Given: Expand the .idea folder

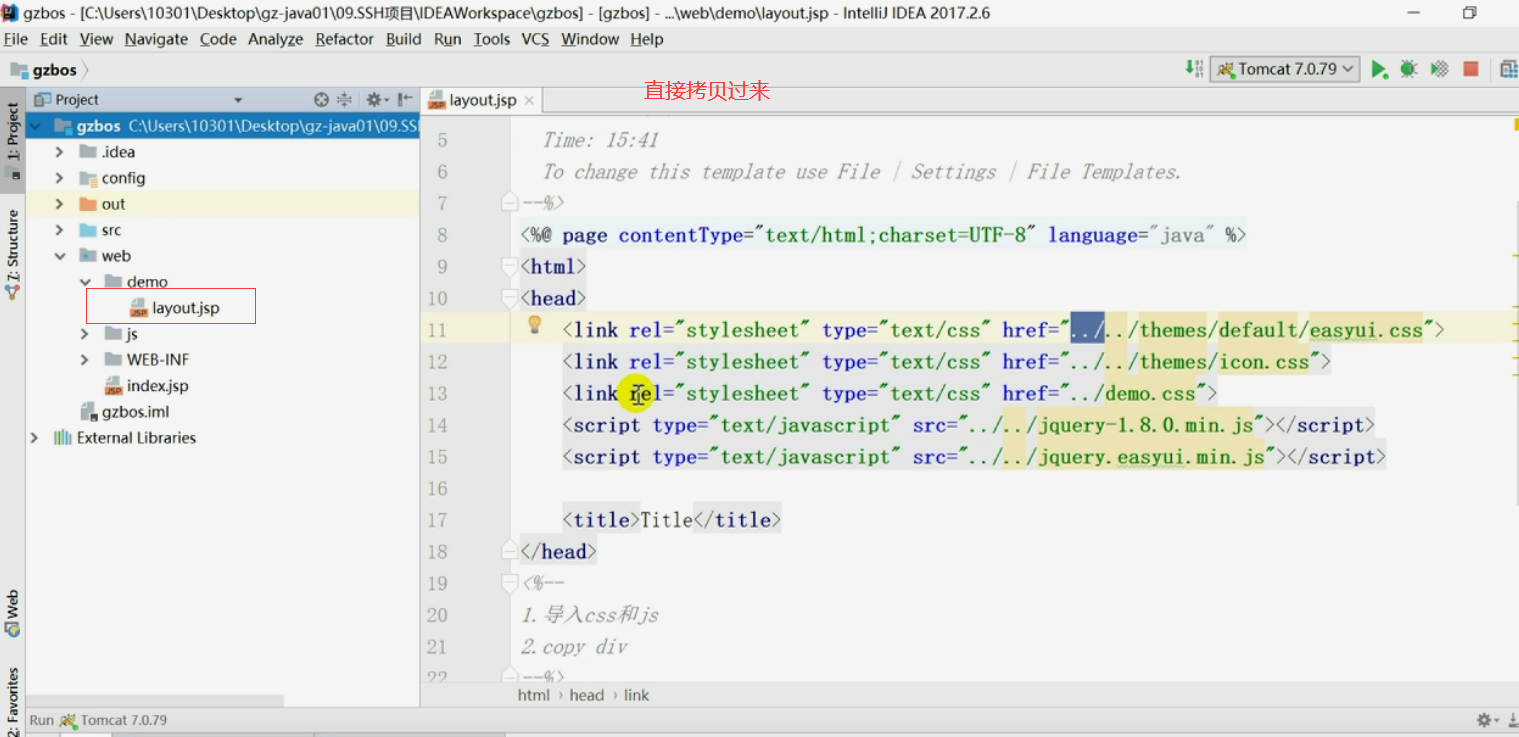Looking at the screenshot, I should 59,152.
